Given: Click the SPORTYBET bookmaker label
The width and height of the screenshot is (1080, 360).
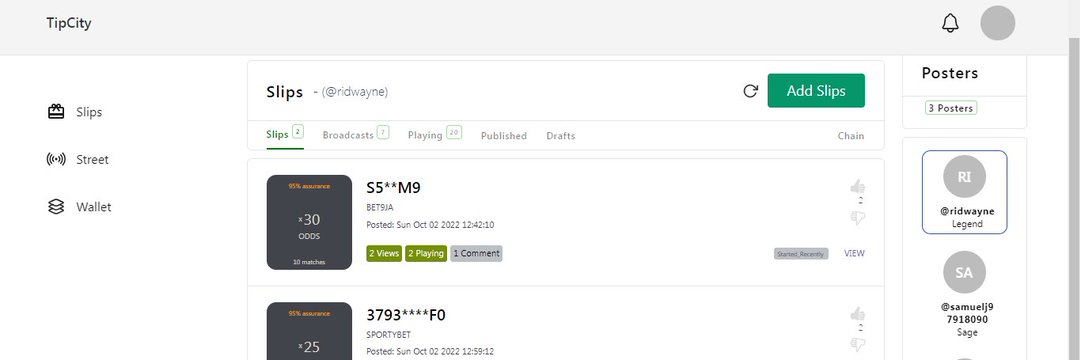Looking at the screenshot, I should click(x=388, y=335).
